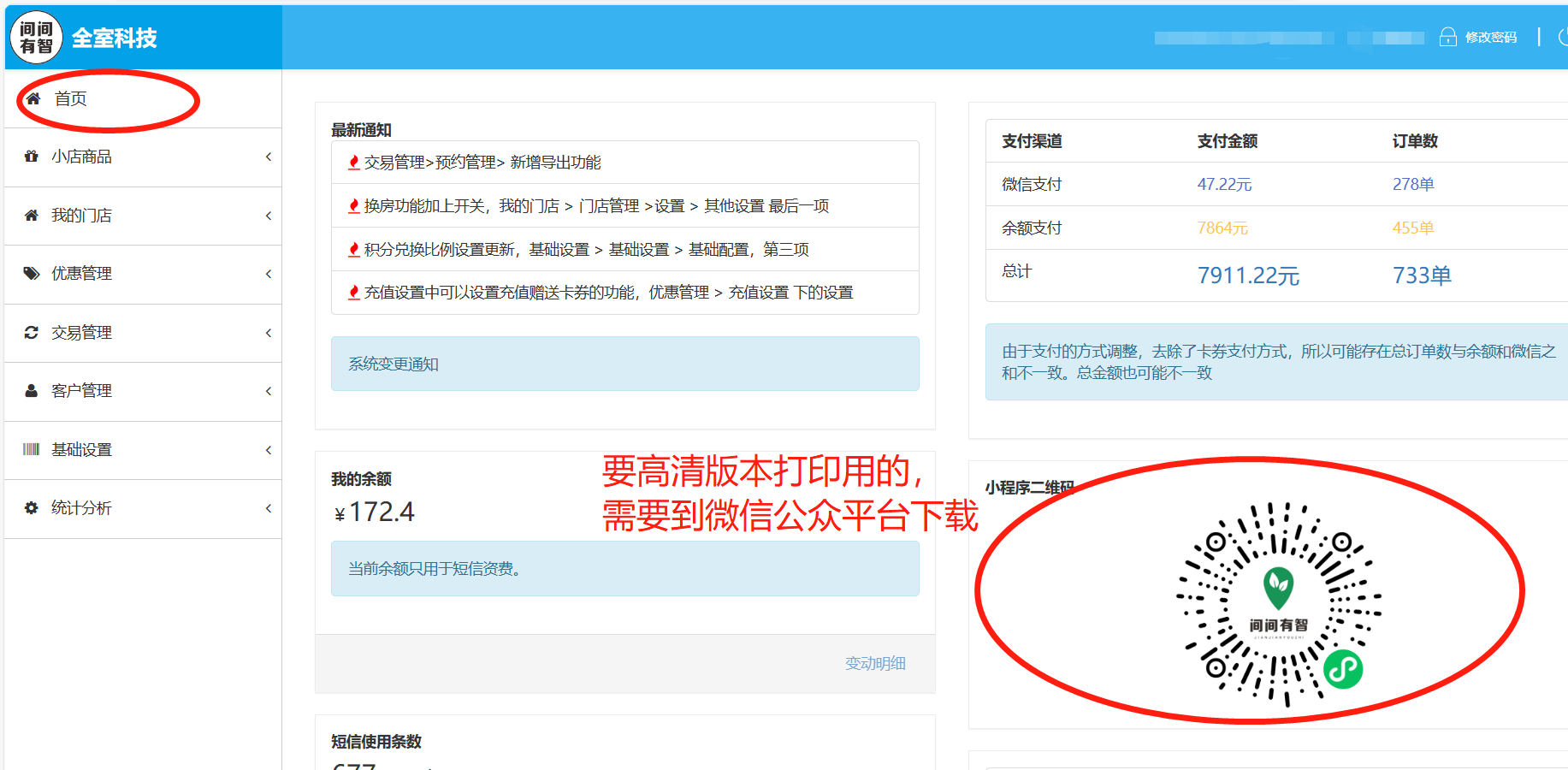
Task: Expand the 客户管理 menu chevron
Action: point(269,391)
